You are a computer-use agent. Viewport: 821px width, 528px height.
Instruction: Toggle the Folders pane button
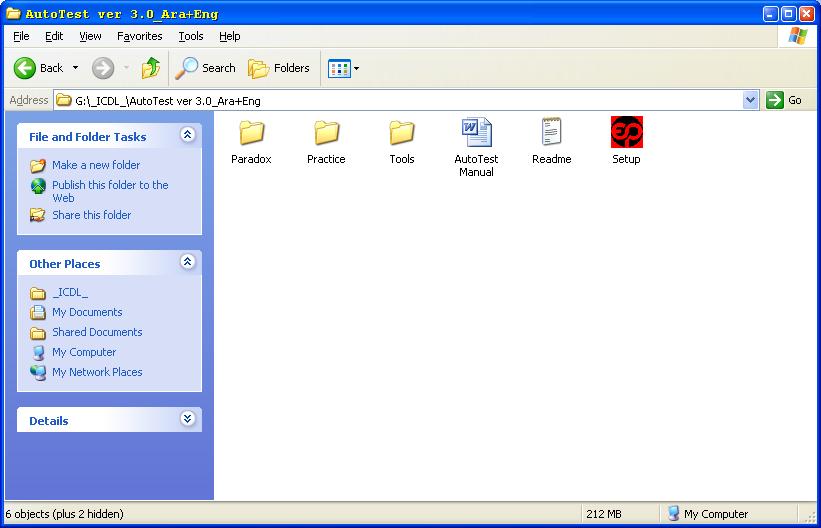280,68
